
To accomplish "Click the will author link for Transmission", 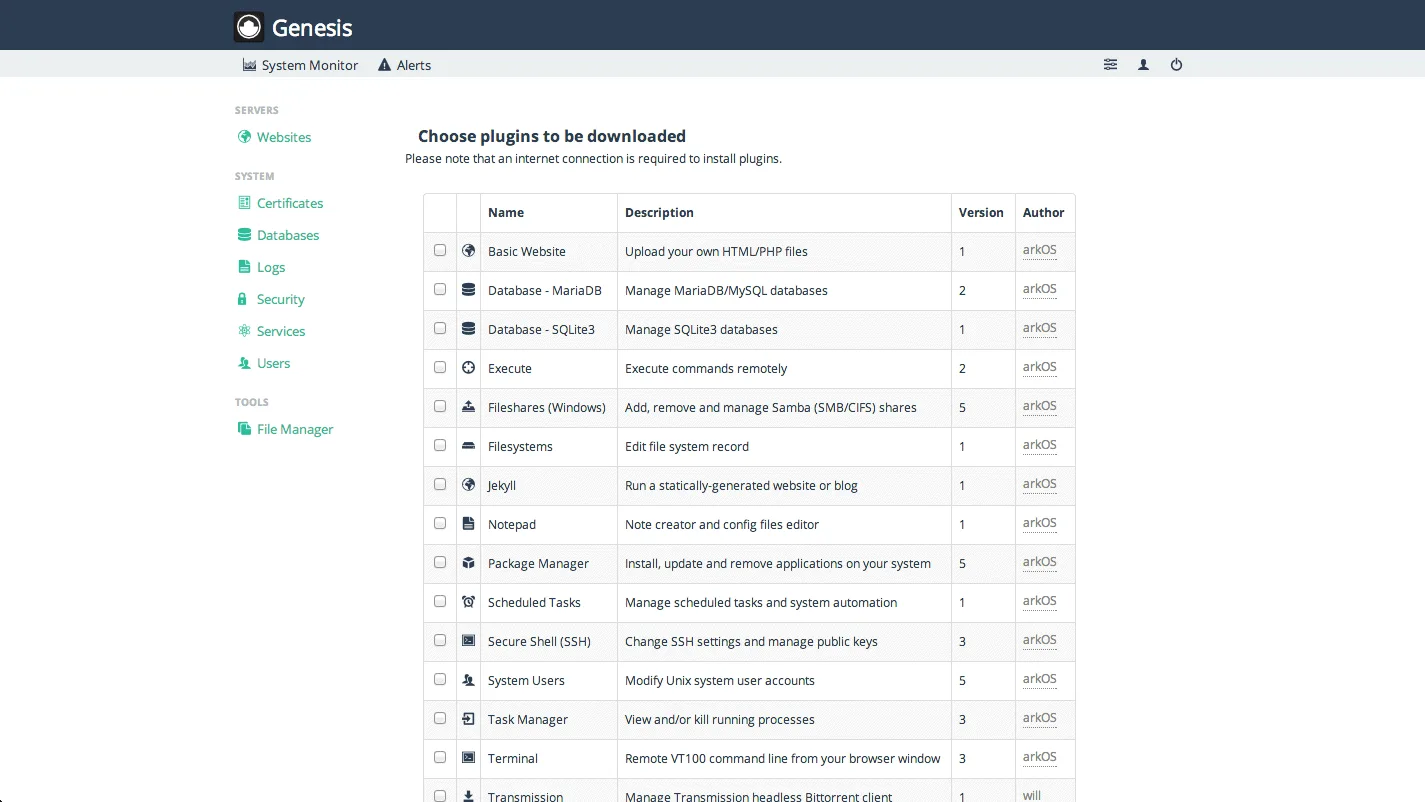I will [1031, 795].
